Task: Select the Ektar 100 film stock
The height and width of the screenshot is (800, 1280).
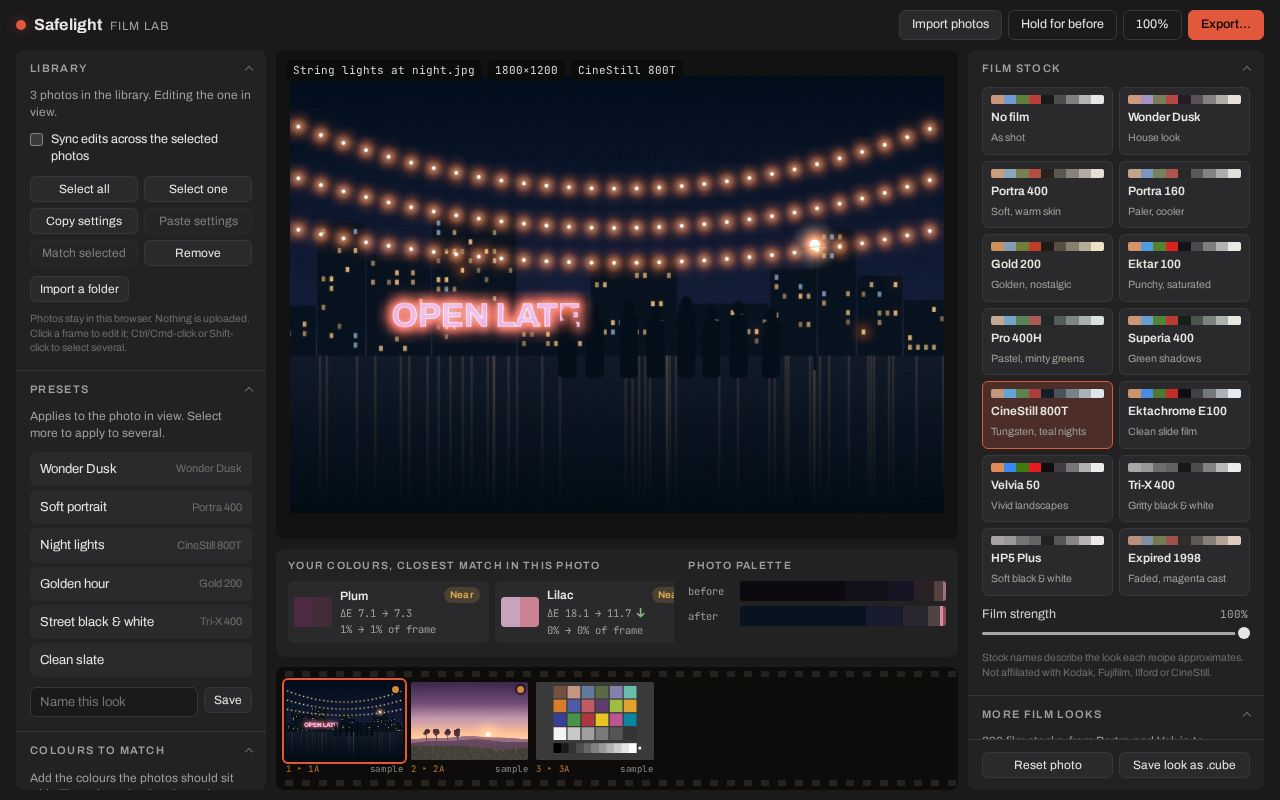Action: click(x=1184, y=268)
